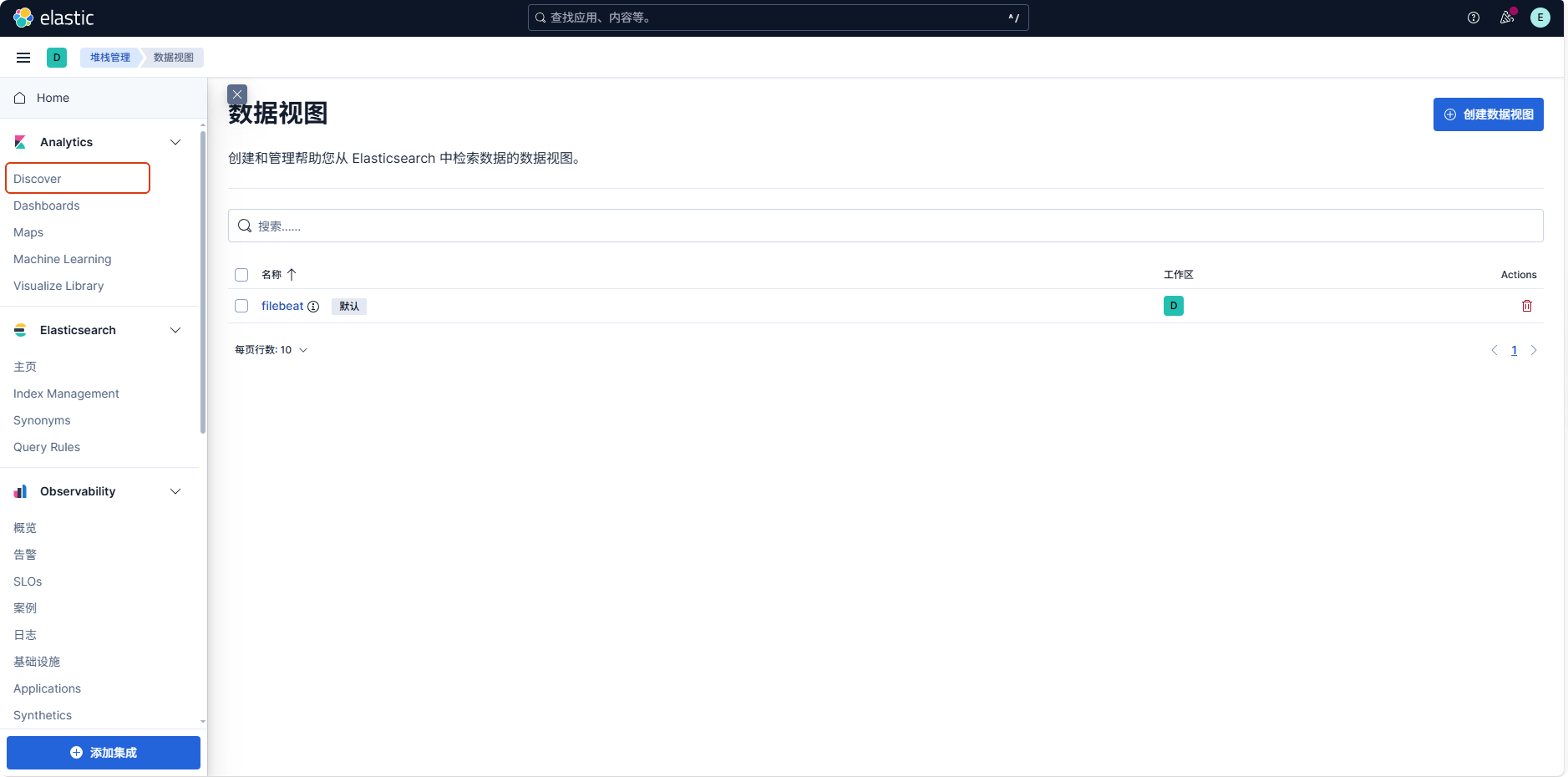Open the user avatar E menu
1568x777 pixels.
[1540, 18]
